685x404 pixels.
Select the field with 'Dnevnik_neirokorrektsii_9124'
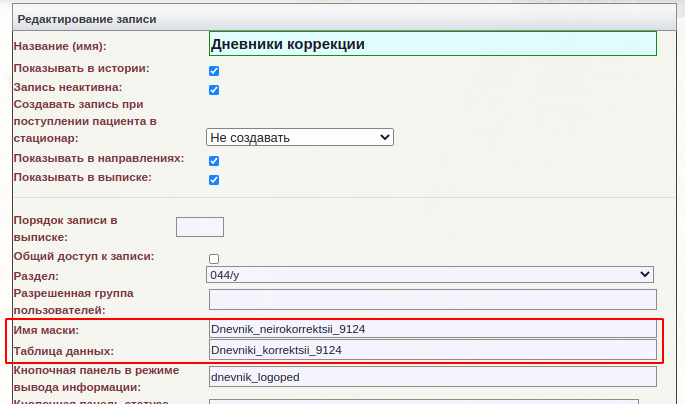432,328
